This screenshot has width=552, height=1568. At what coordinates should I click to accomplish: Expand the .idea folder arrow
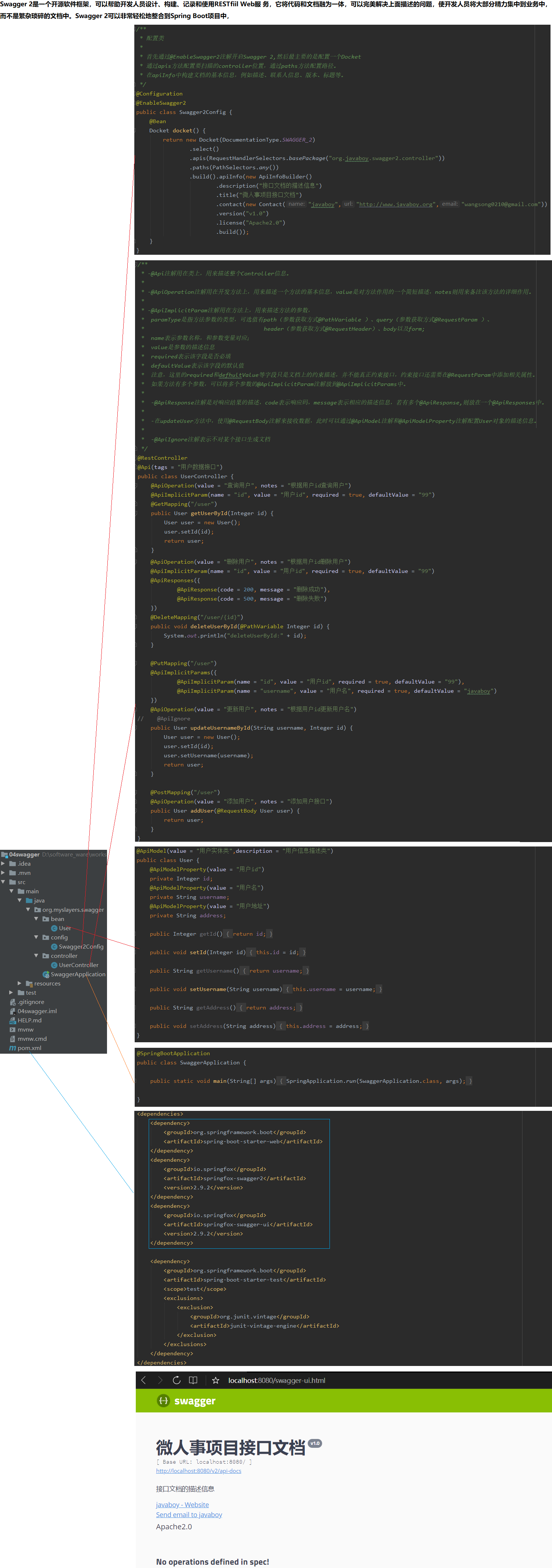coord(4,864)
